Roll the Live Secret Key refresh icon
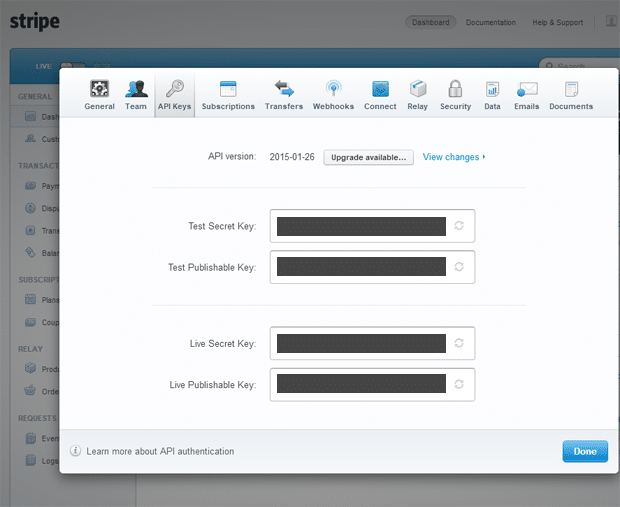Screen dimensions: 620x507 459,343
